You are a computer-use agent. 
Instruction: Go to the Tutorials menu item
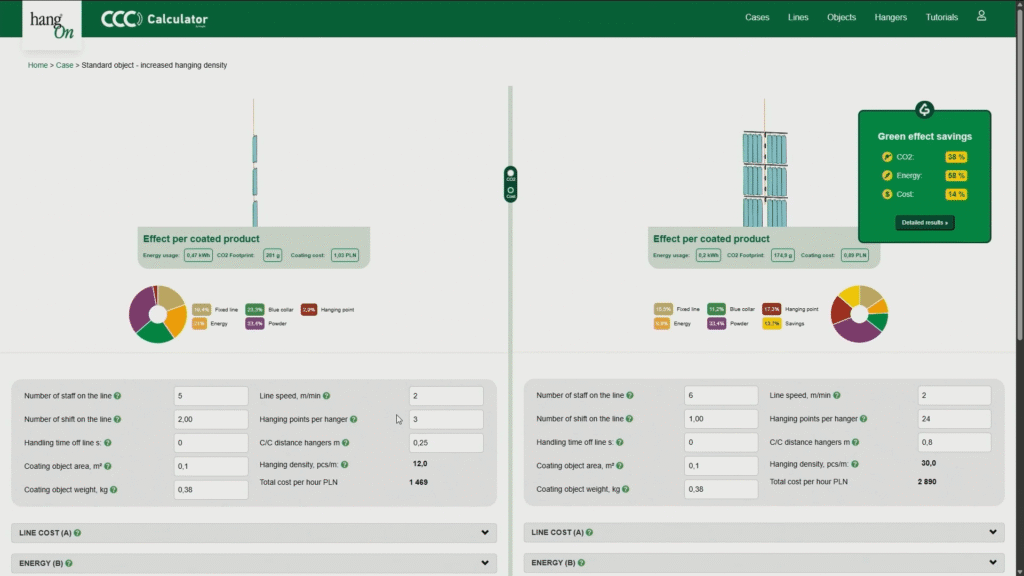(x=941, y=17)
